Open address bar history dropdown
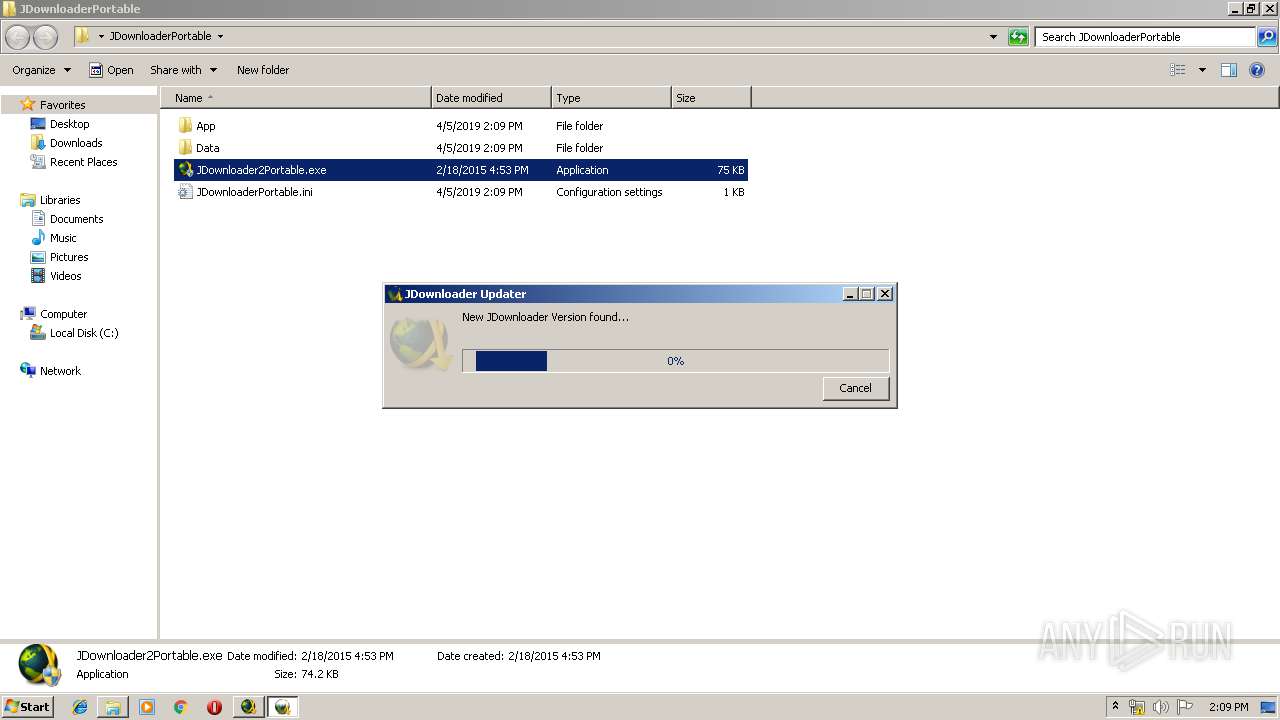This screenshot has height=720, width=1280. [x=993, y=37]
